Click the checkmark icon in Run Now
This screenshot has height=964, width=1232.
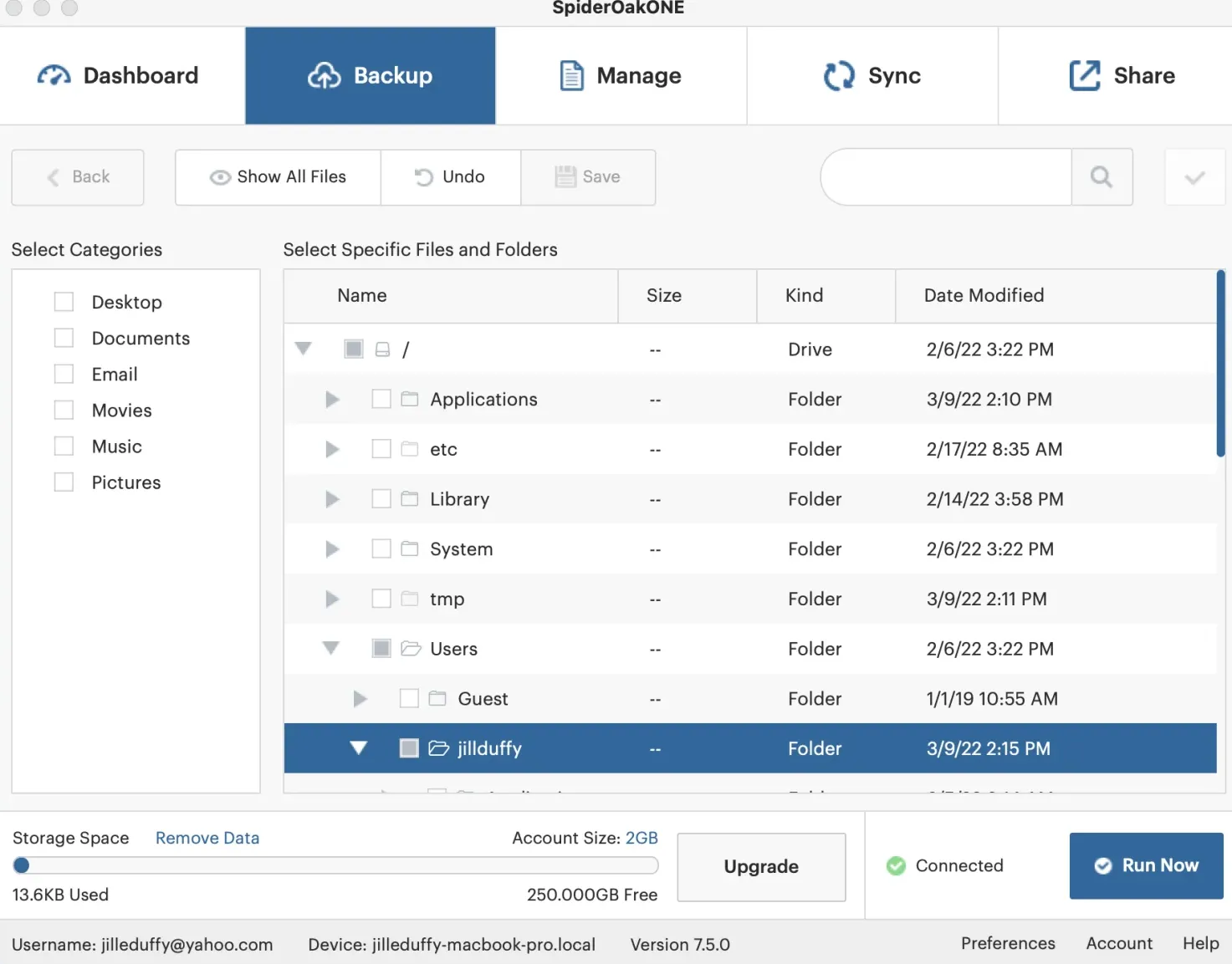tap(1103, 866)
